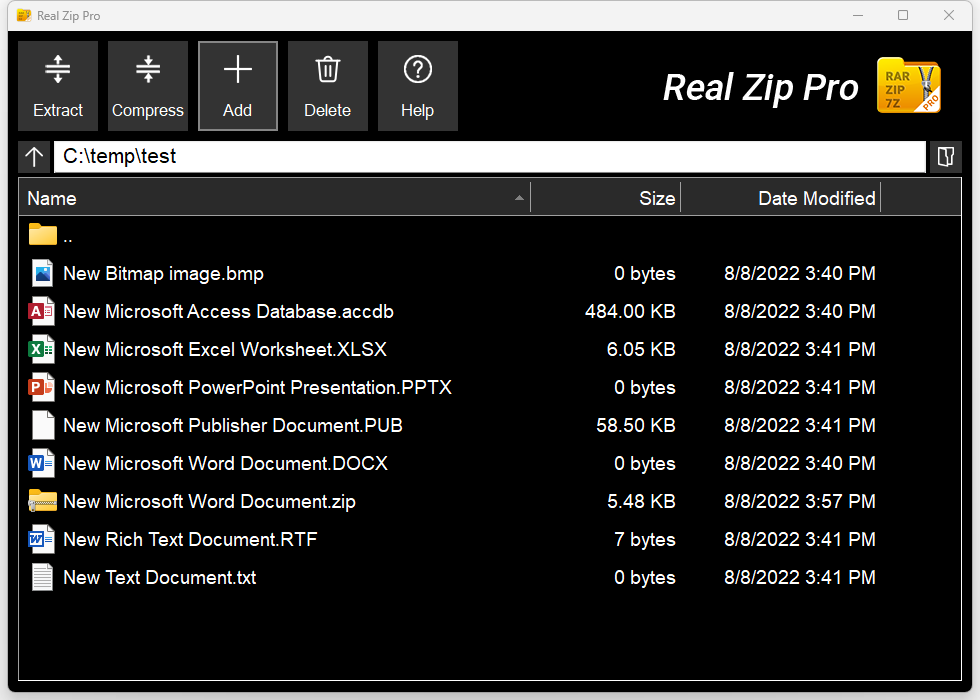Click the Name column sort arrow
This screenshot has height=700, width=980.
(x=519, y=198)
